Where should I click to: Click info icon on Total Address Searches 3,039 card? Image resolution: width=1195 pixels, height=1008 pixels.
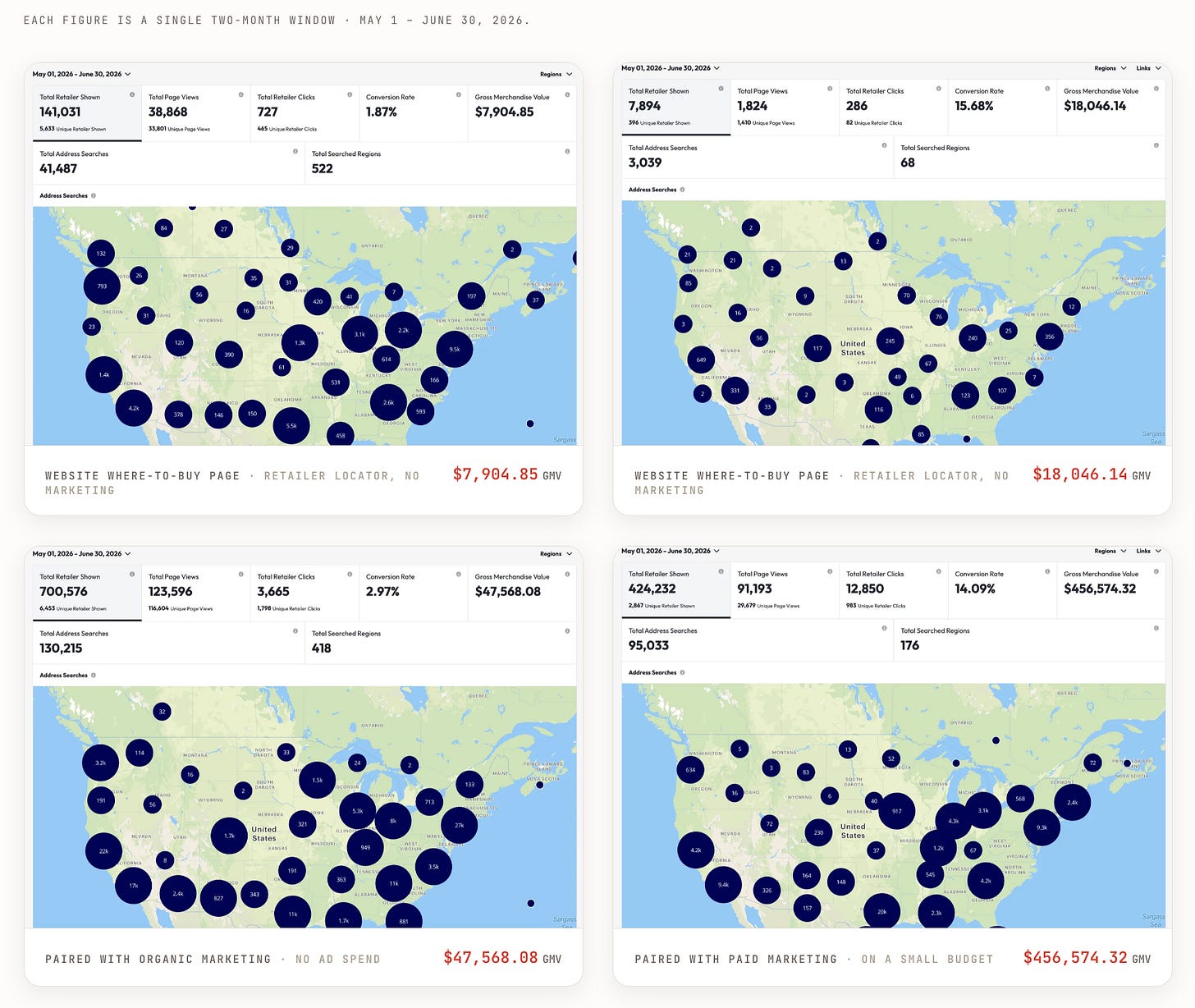884,145
